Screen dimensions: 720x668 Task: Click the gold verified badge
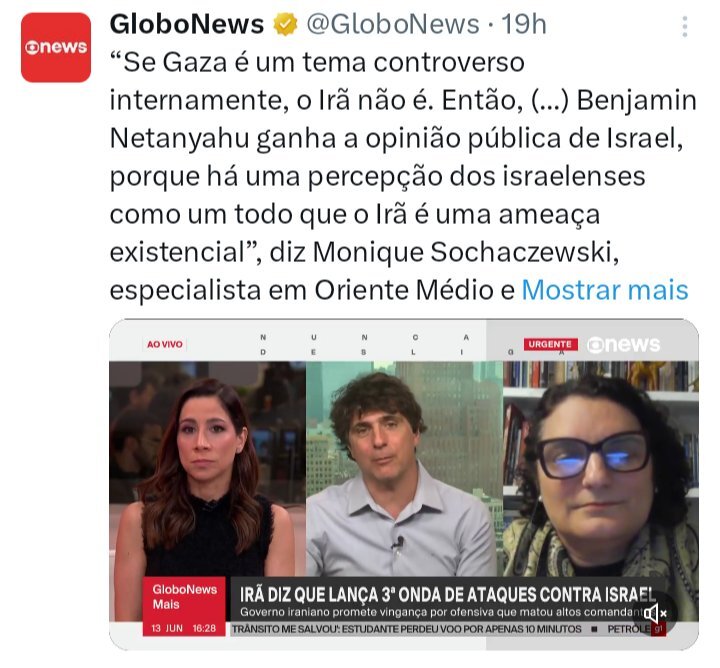285,24
